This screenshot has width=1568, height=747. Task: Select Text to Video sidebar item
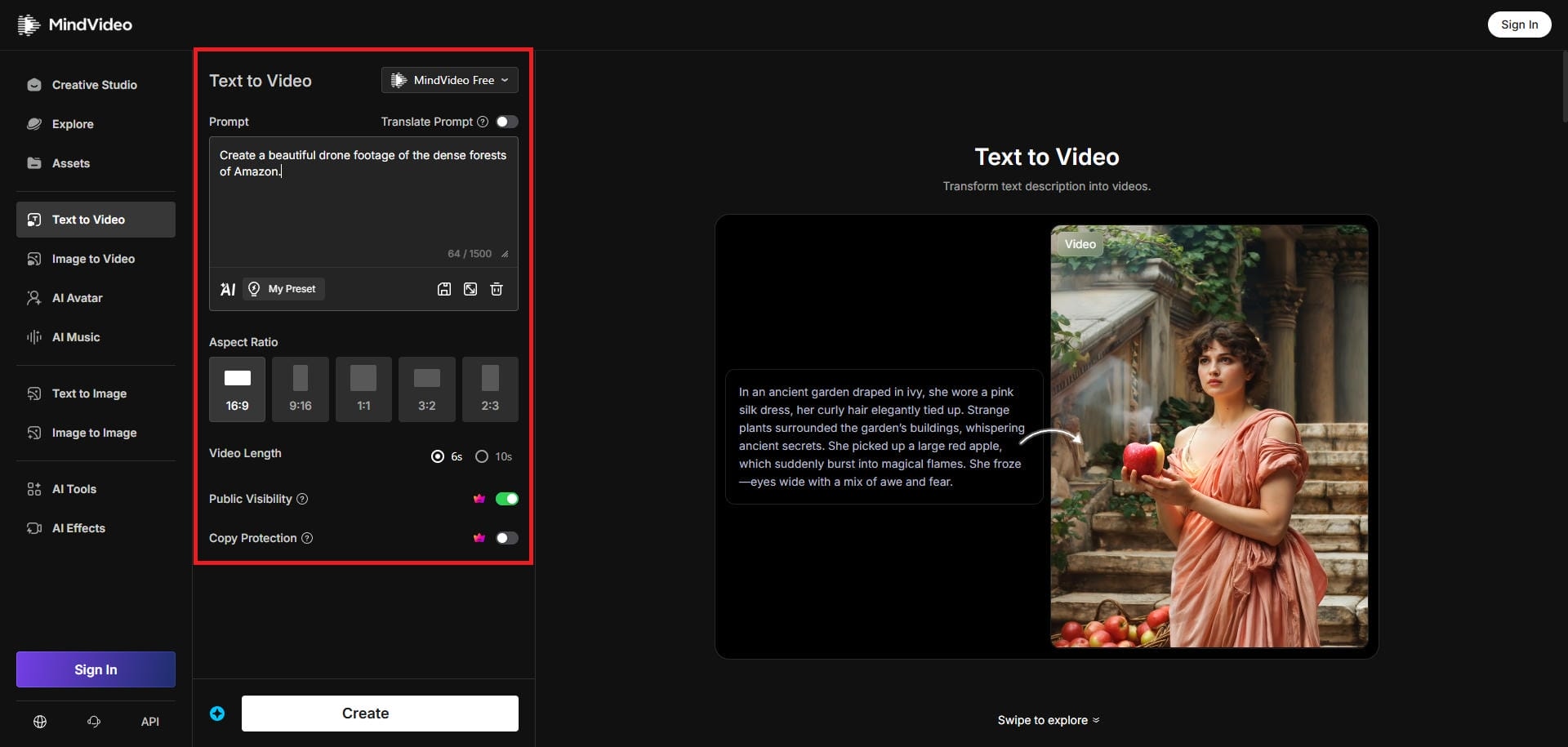click(x=96, y=220)
